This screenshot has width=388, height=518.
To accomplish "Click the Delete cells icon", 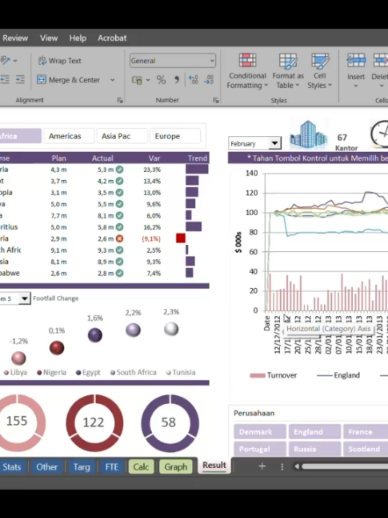I will (381, 60).
